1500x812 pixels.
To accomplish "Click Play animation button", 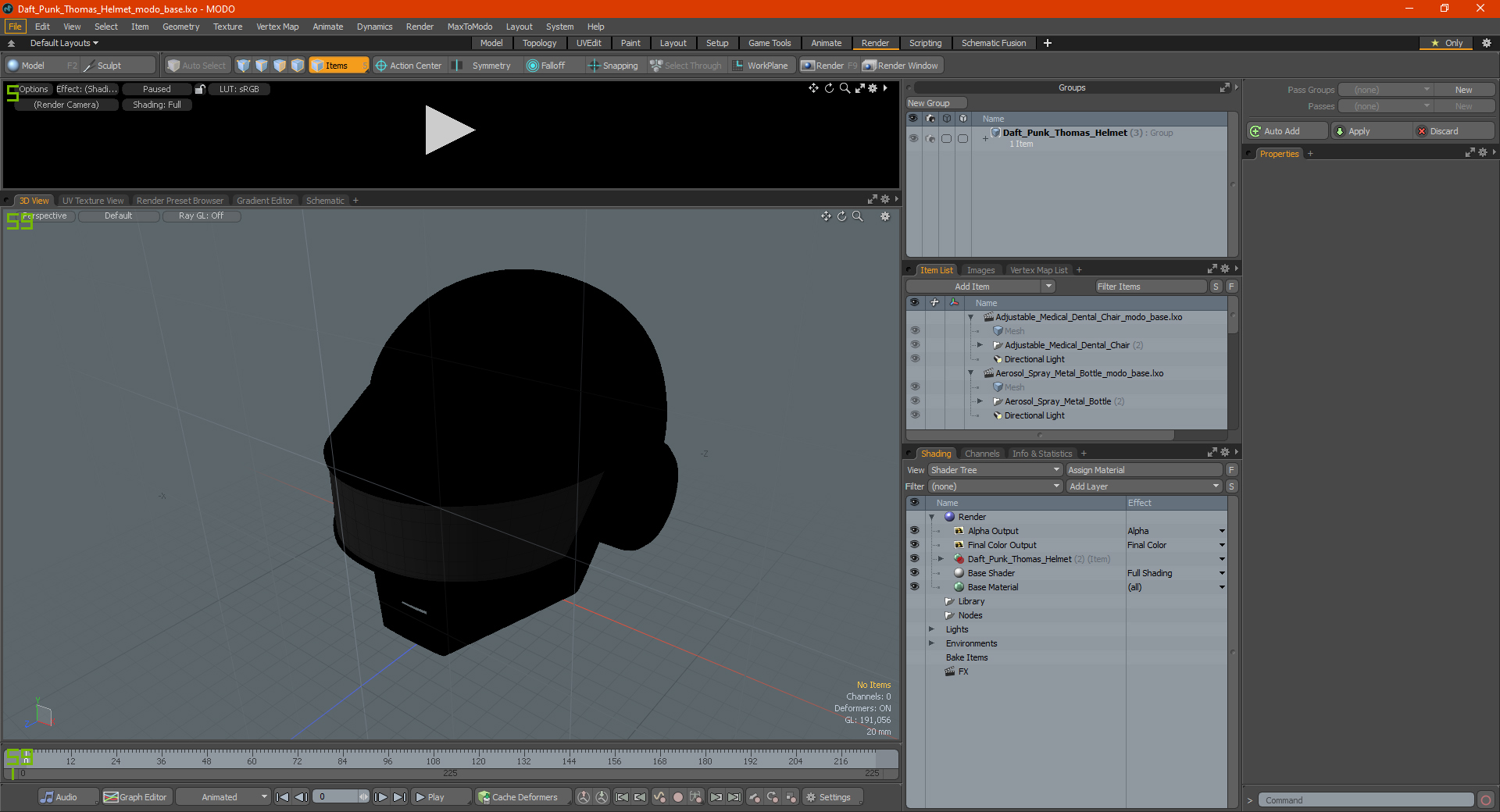I will click(x=441, y=797).
